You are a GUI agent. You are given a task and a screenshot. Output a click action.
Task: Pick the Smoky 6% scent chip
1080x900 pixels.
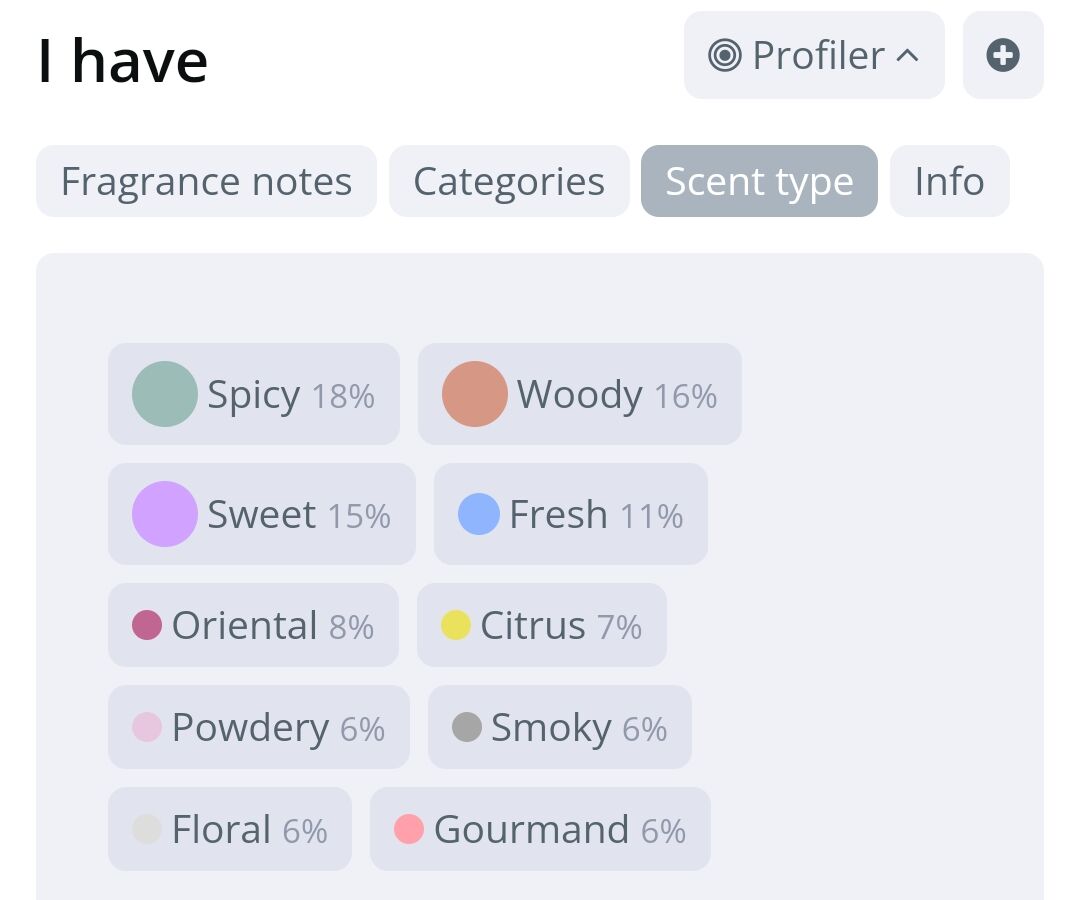tap(560, 727)
